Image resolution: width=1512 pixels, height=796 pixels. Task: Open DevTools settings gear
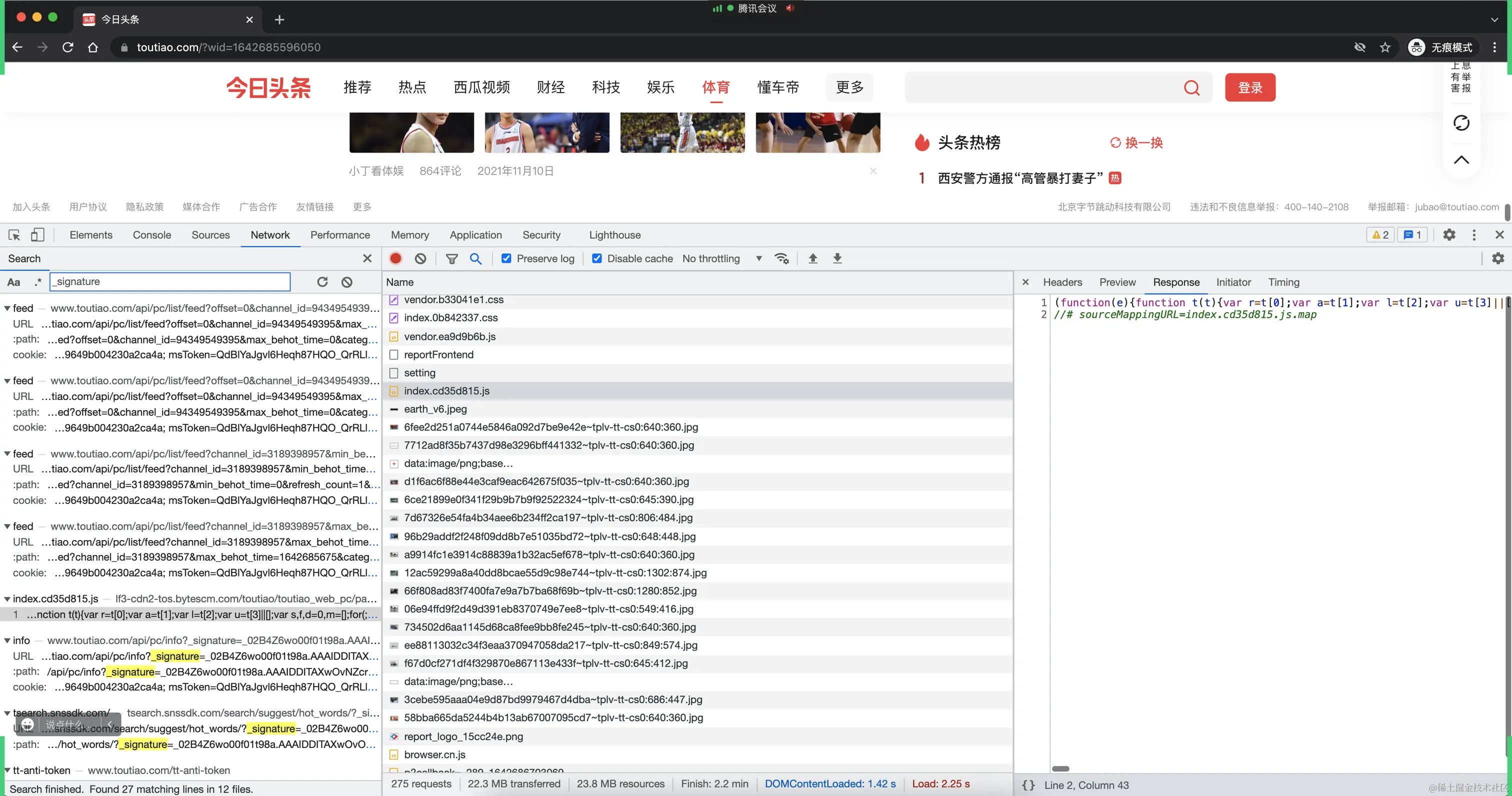point(1449,235)
